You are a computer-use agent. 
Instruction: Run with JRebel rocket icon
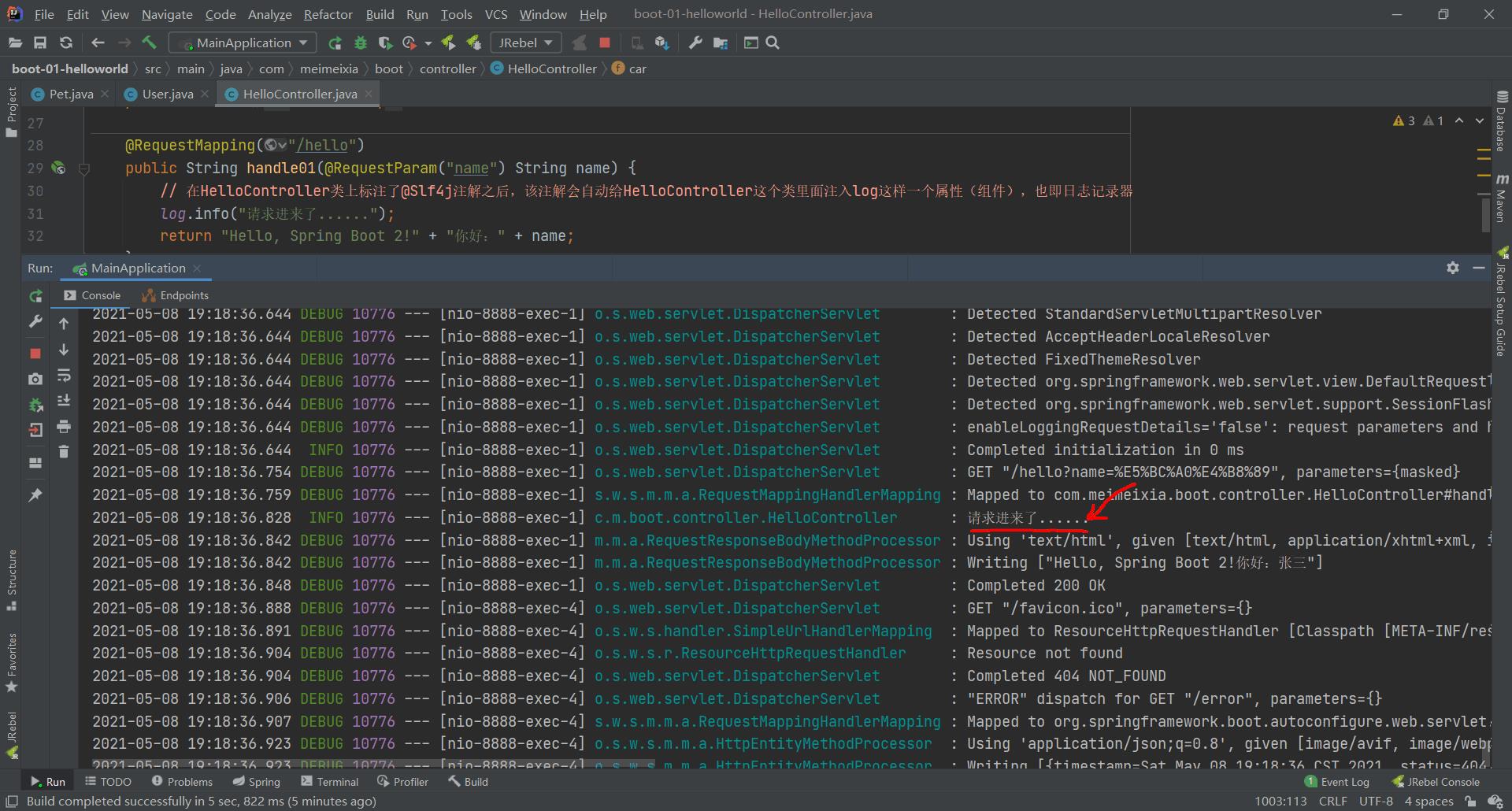click(x=447, y=43)
